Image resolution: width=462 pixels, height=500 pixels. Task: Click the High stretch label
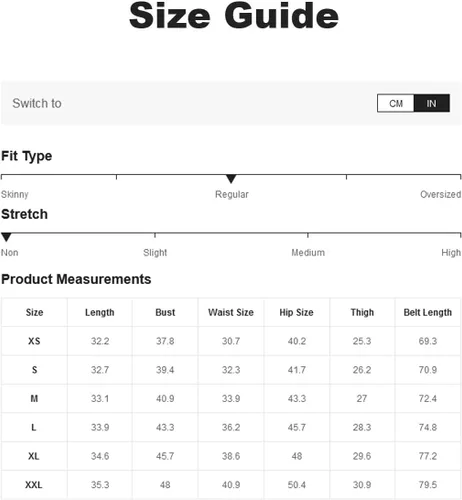point(451,252)
